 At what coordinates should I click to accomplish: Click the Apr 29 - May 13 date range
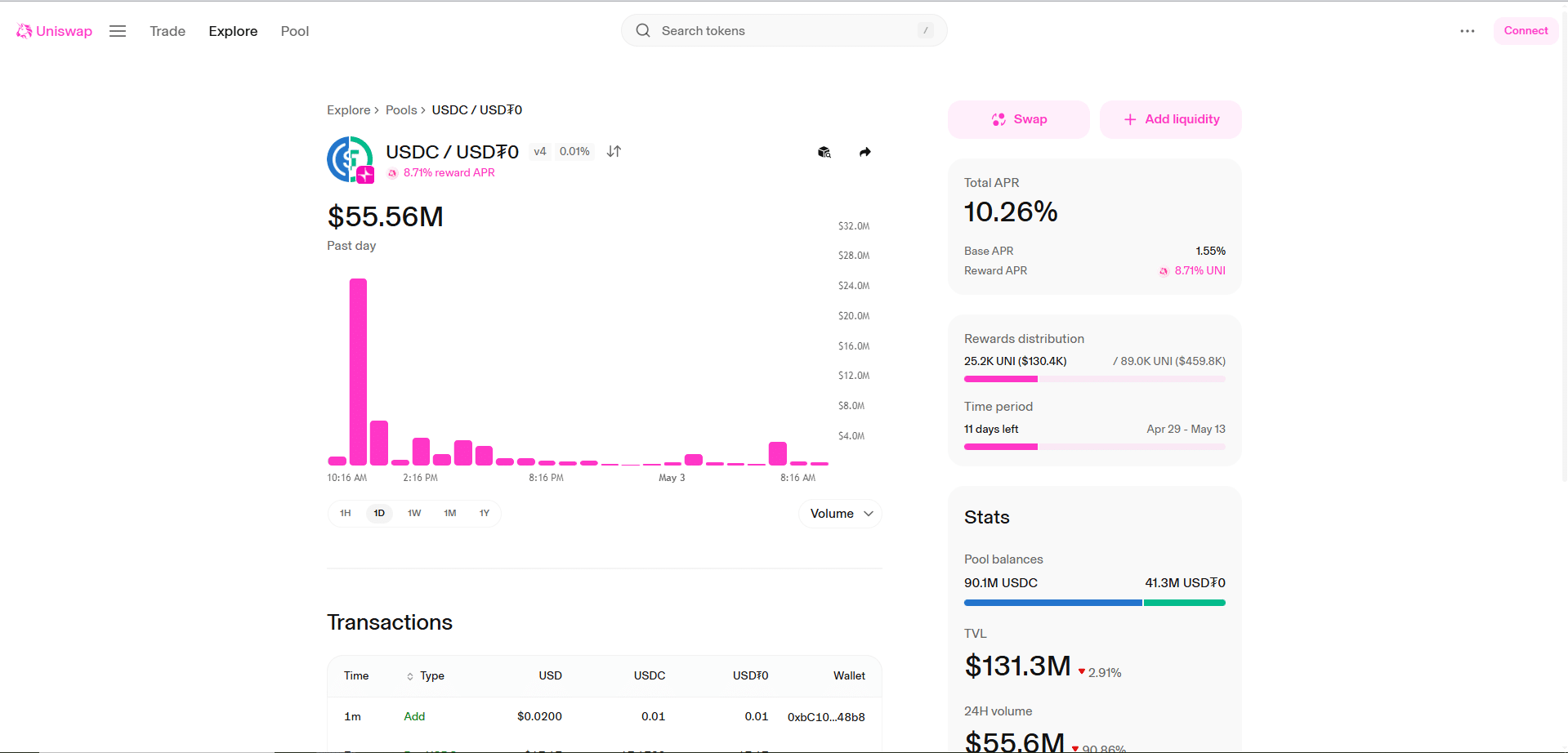(1186, 429)
